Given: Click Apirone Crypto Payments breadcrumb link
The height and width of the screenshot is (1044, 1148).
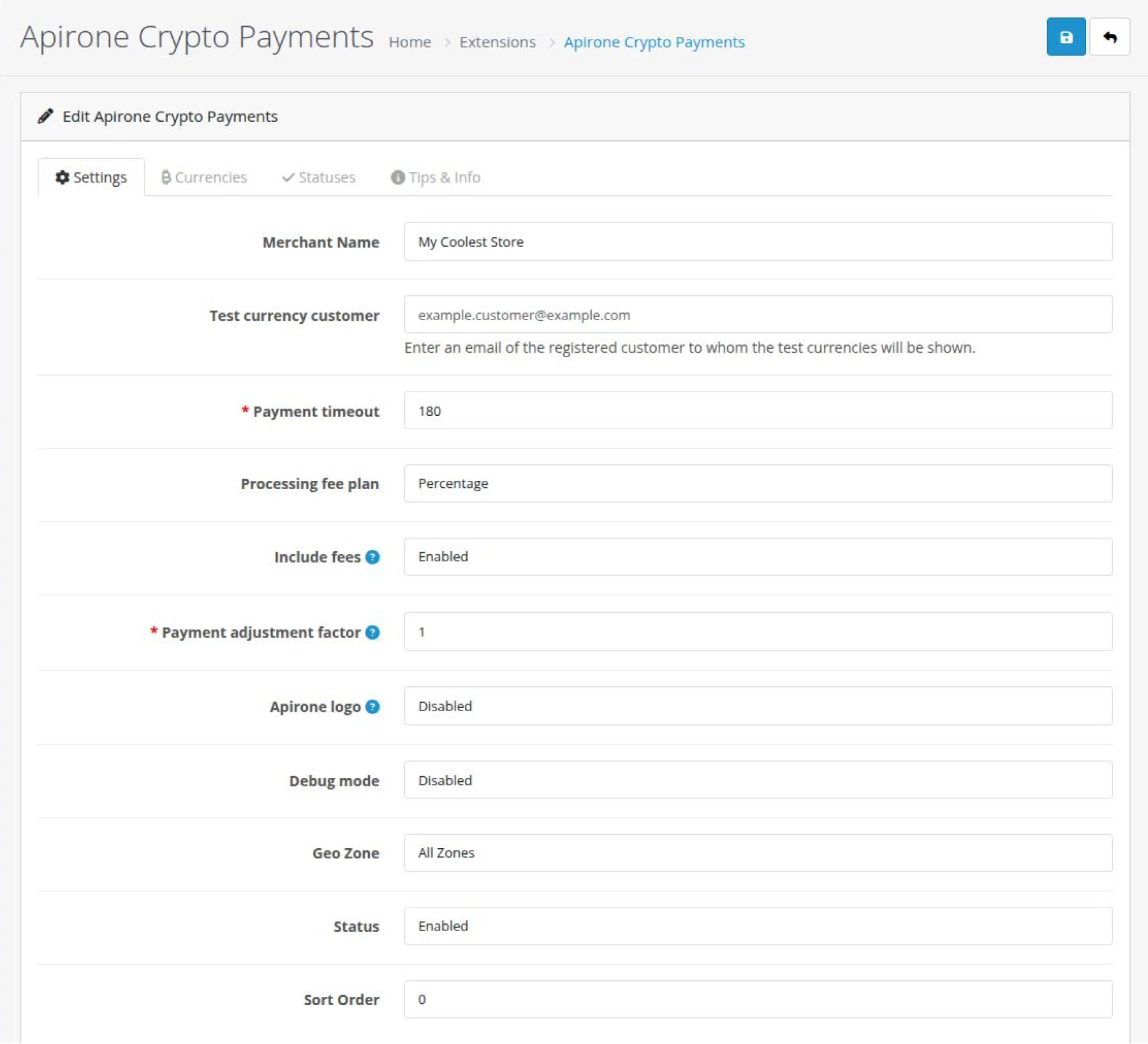Looking at the screenshot, I should pos(654,42).
